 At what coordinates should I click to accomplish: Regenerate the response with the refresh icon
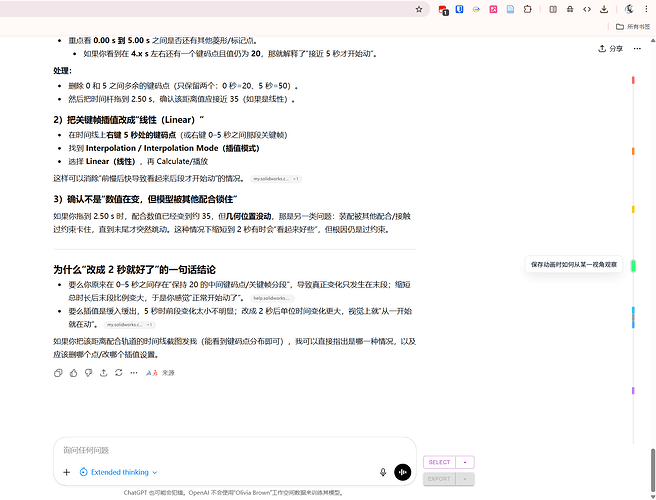pyautogui.click(x=119, y=372)
